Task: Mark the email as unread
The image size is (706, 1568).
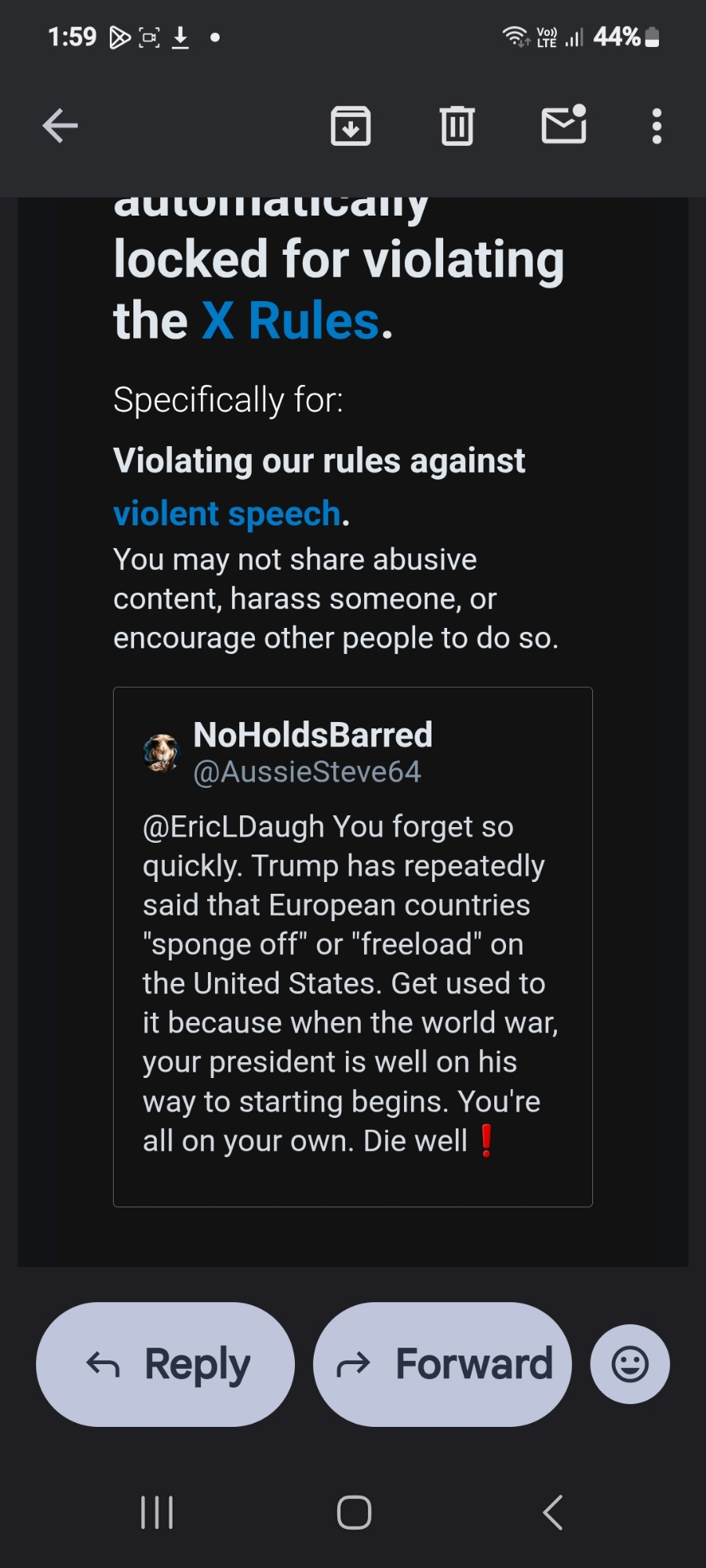Action: [x=564, y=125]
